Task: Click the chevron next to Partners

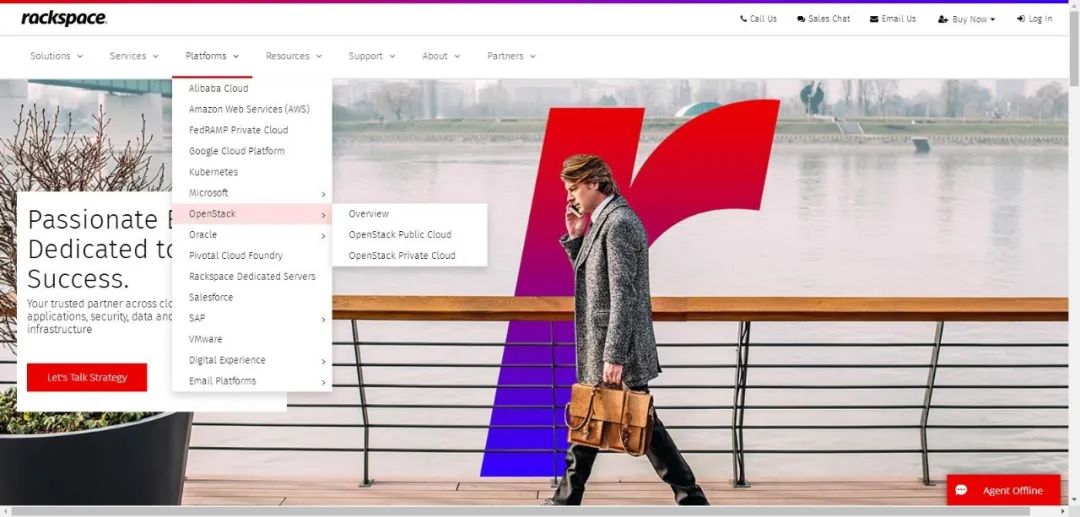Action: click(x=532, y=56)
